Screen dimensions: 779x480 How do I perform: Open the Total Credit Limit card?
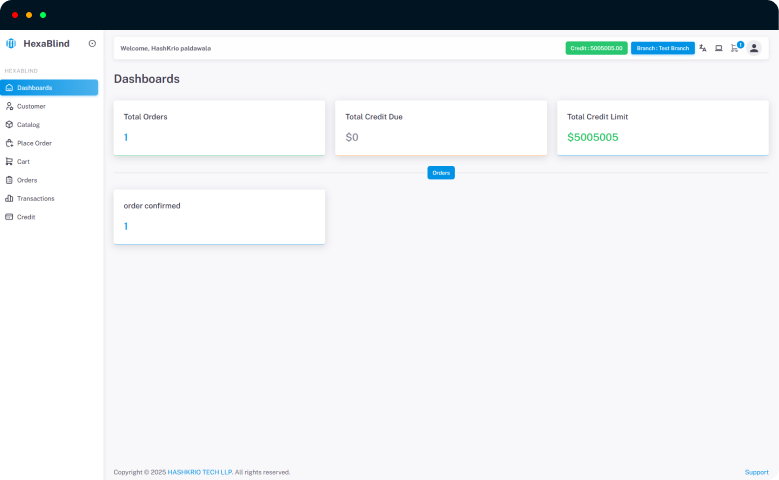pyautogui.click(x=663, y=128)
